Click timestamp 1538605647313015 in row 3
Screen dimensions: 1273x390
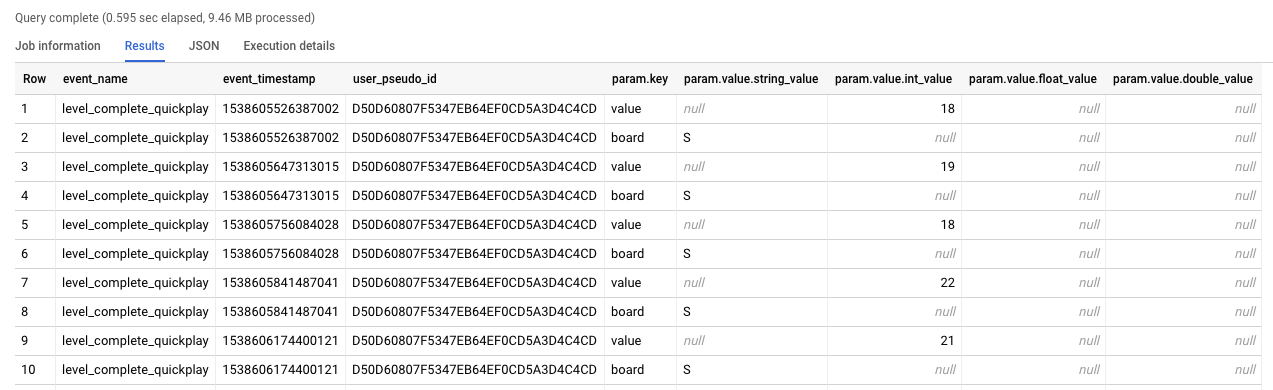coord(281,166)
